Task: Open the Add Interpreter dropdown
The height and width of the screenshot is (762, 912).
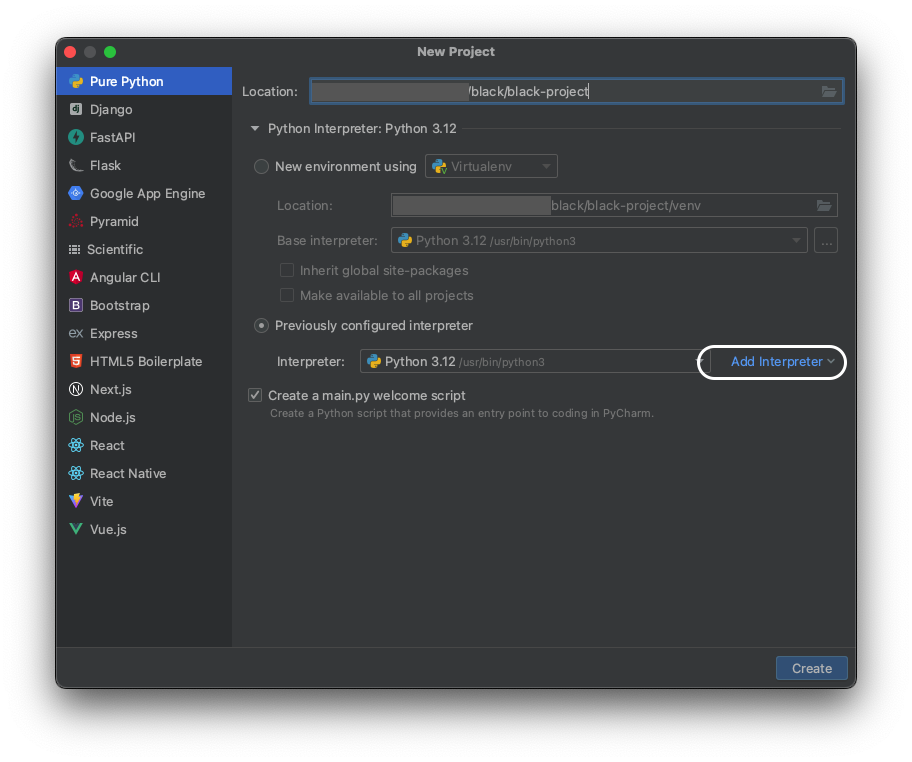Action: point(782,362)
